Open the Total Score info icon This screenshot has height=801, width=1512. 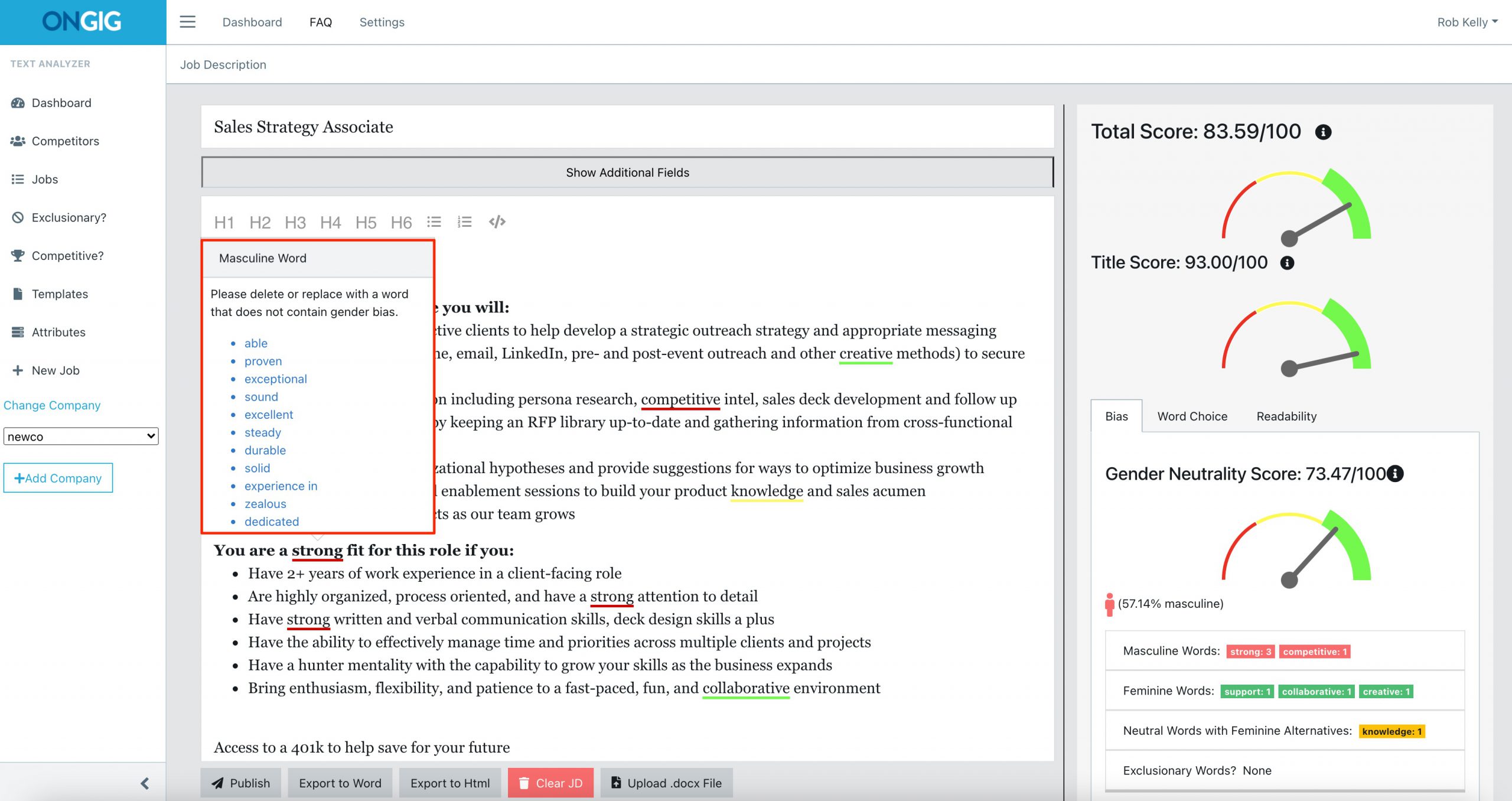[x=1323, y=132]
